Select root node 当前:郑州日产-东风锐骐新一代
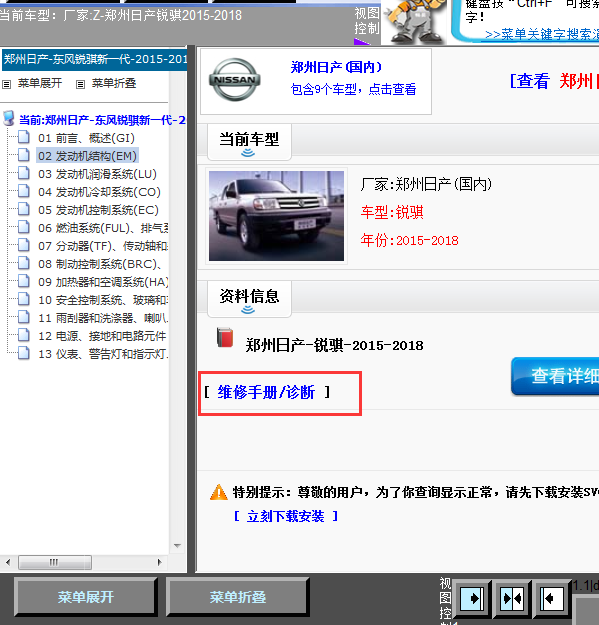The width and height of the screenshot is (599, 625). click(102, 120)
